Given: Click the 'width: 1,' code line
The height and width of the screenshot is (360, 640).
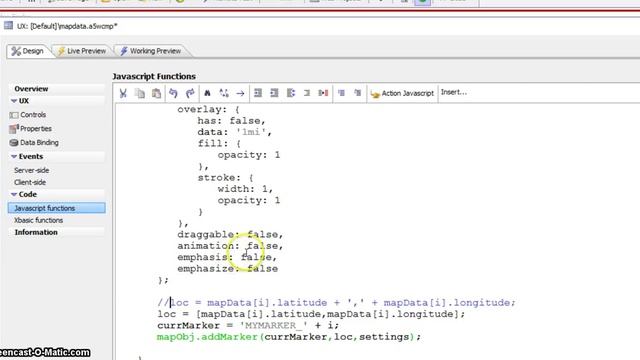Looking at the screenshot, I should click(x=245, y=189).
